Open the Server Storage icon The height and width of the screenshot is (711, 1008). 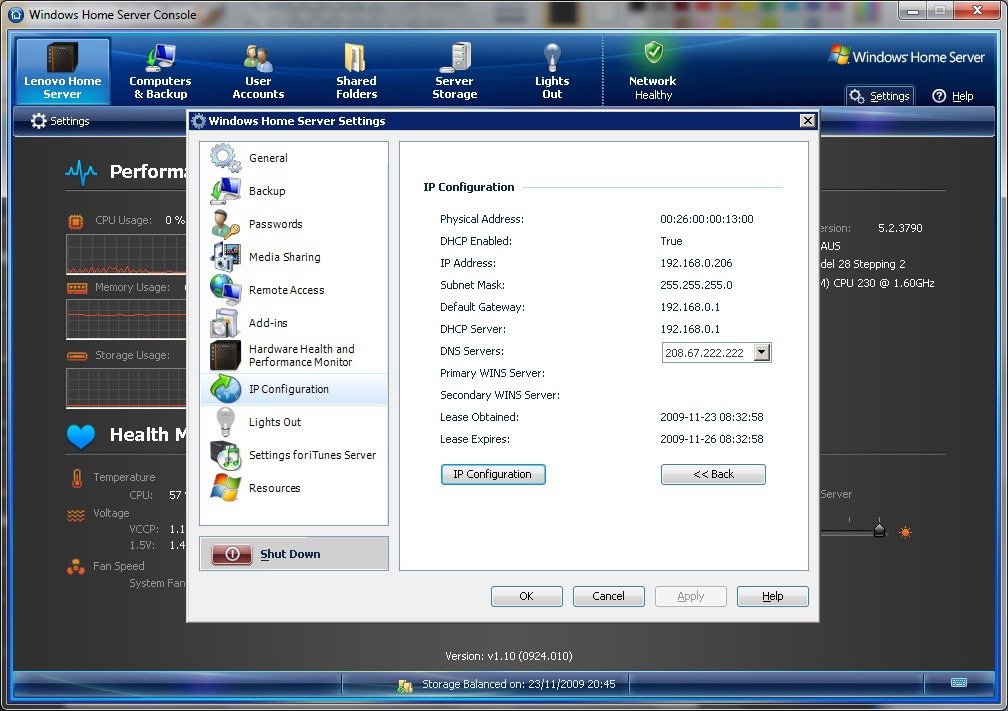point(455,57)
